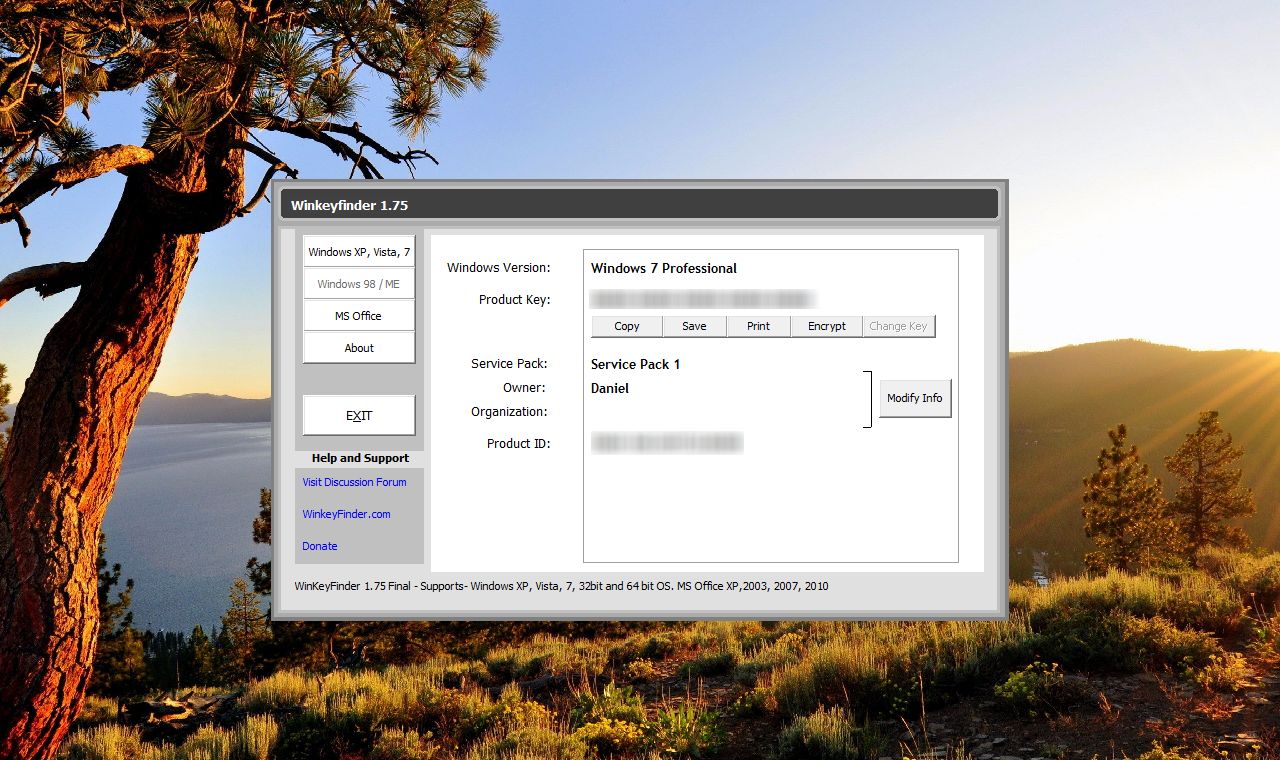Select the Windows XP, Vista, 7 tab
This screenshot has height=760, width=1280.
[359, 252]
